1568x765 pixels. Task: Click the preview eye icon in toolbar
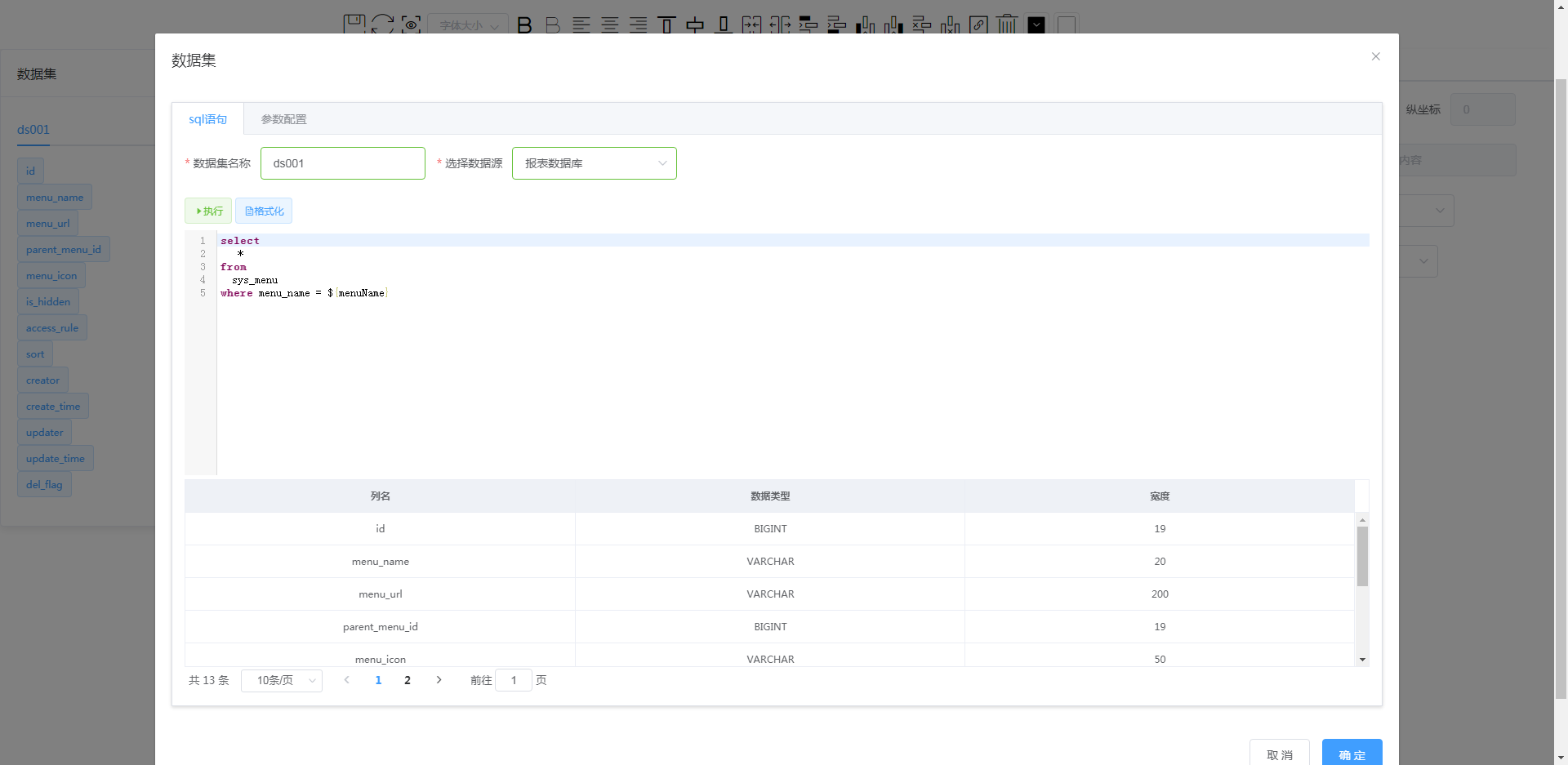[411, 24]
